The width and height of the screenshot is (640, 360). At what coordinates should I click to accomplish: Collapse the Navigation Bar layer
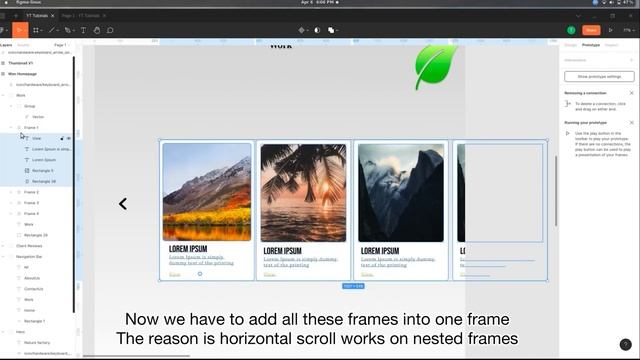point(3,257)
